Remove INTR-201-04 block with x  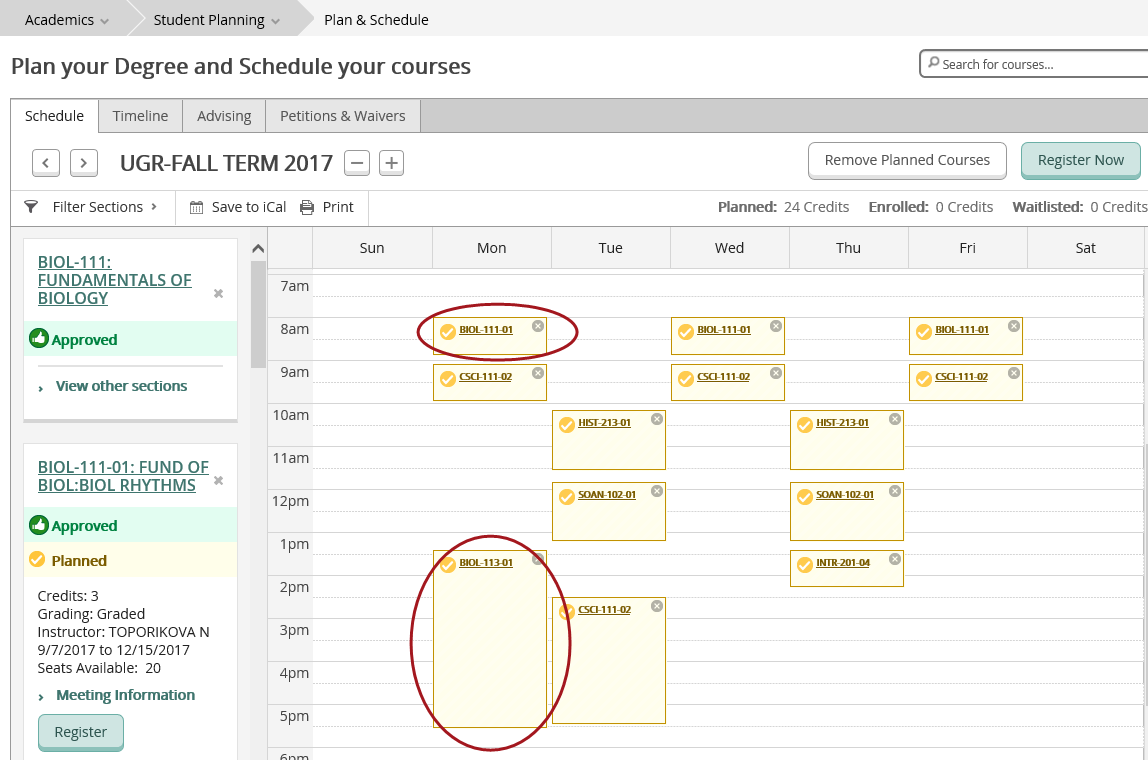[x=895, y=559]
